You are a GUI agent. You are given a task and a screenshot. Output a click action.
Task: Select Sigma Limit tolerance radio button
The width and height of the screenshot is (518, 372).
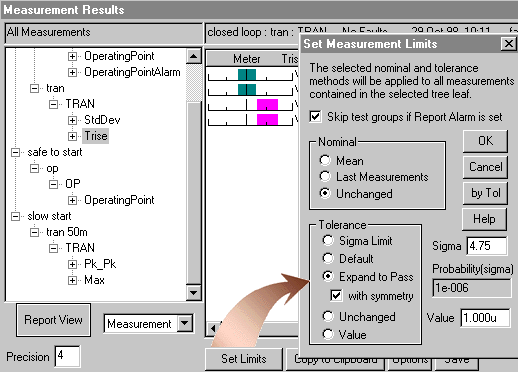click(328, 240)
